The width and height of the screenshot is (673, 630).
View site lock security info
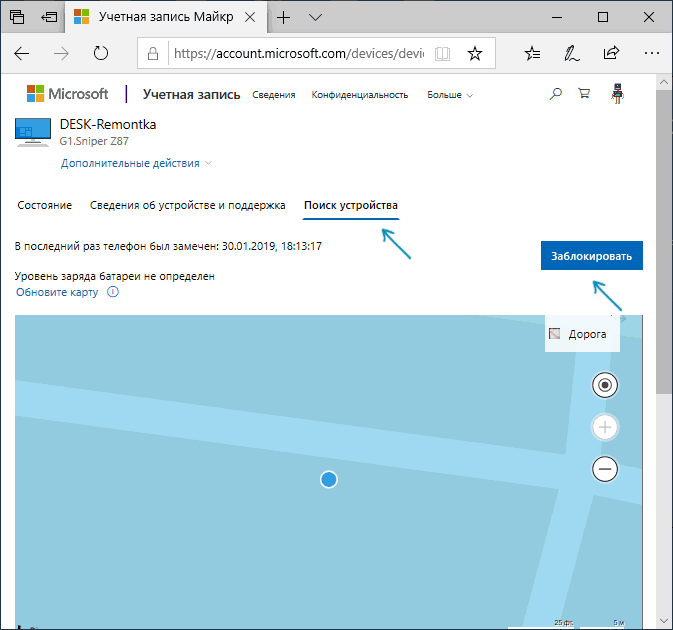coord(153,54)
